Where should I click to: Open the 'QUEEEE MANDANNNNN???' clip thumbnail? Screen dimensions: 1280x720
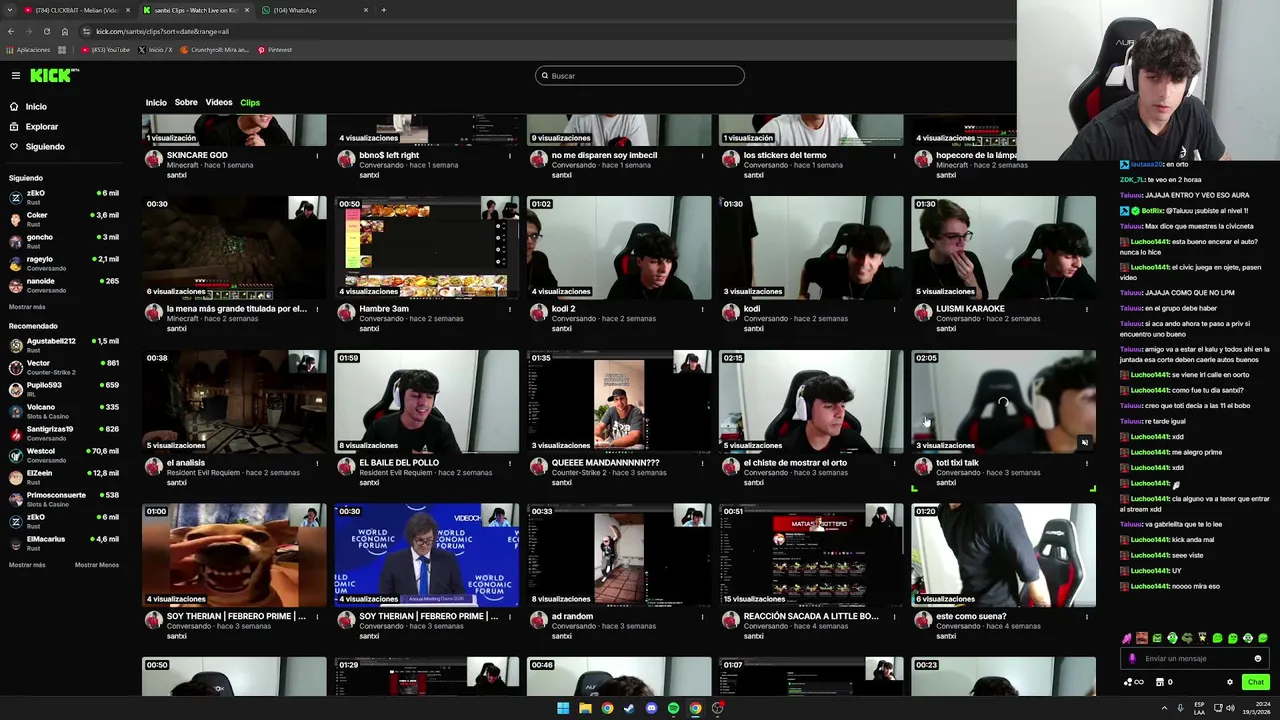click(x=619, y=401)
